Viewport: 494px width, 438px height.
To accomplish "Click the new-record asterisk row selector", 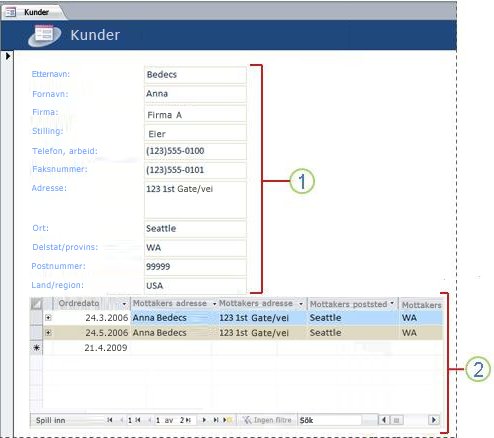I will click(x=36, y=348).
